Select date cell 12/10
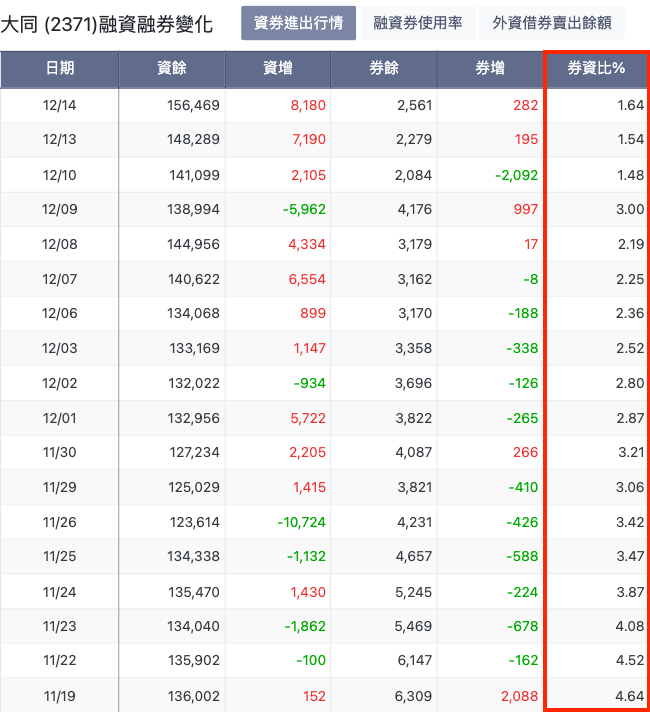The height and width of the screenshot is (712, 650). click(x=60, y=175)
